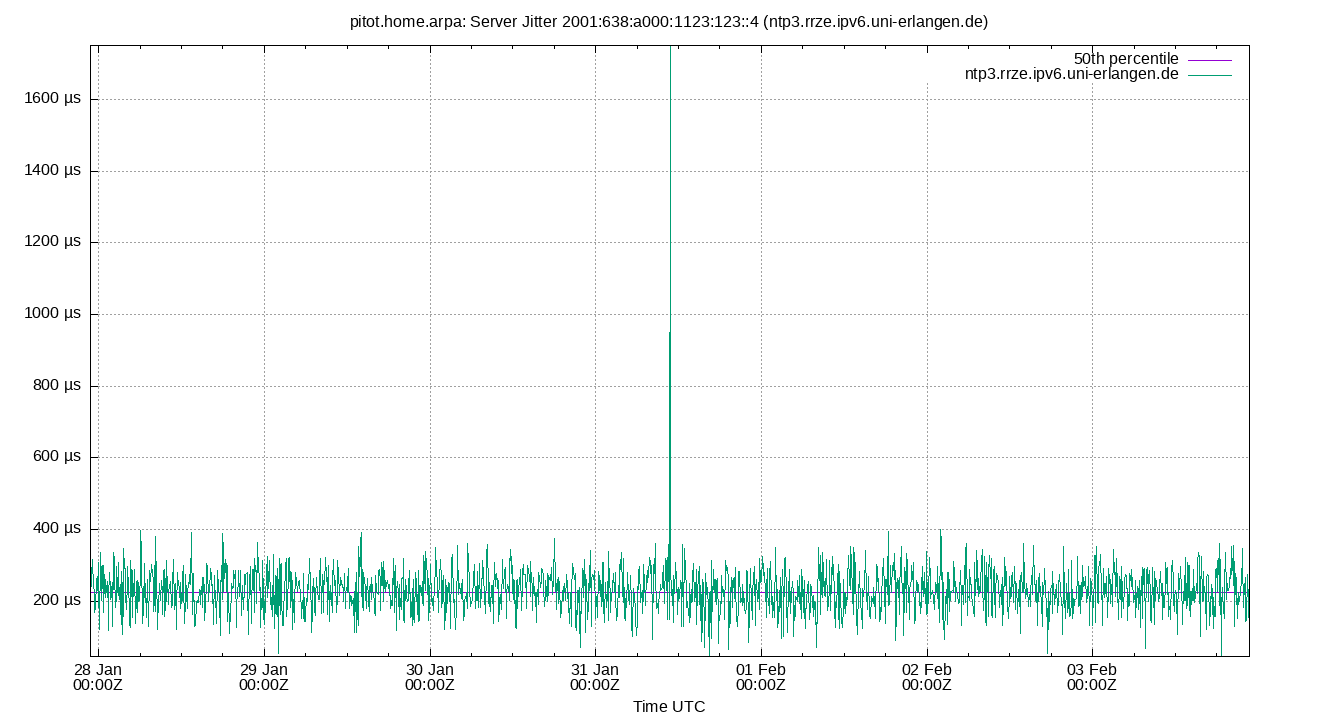
Task: Click the '50th percentile' legend entry
Action: [x=1125, y=58]
